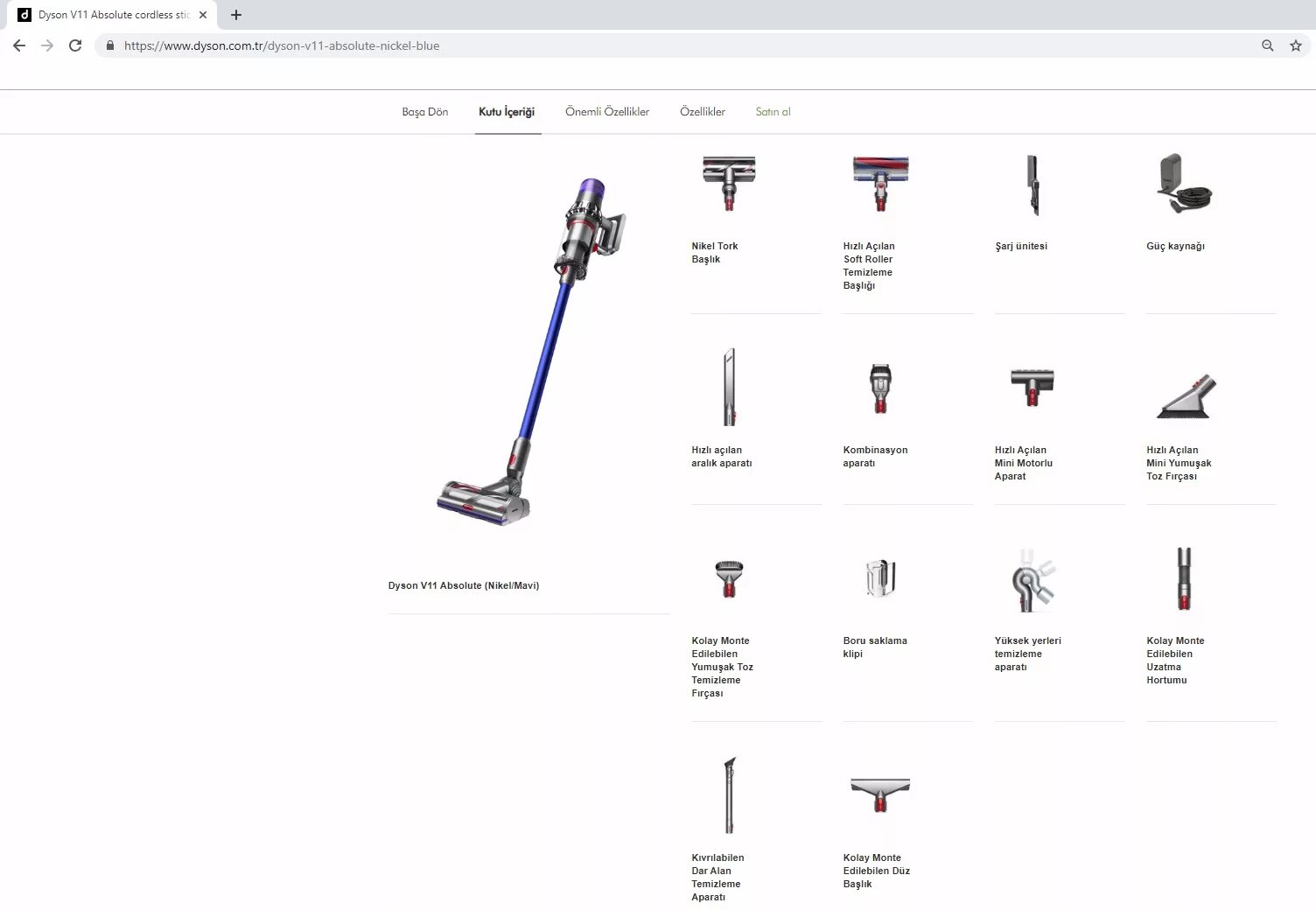
Task: Click 'Kolay Monte Edilebilen Düz Başlık' label
Action: tap(877, 871)
